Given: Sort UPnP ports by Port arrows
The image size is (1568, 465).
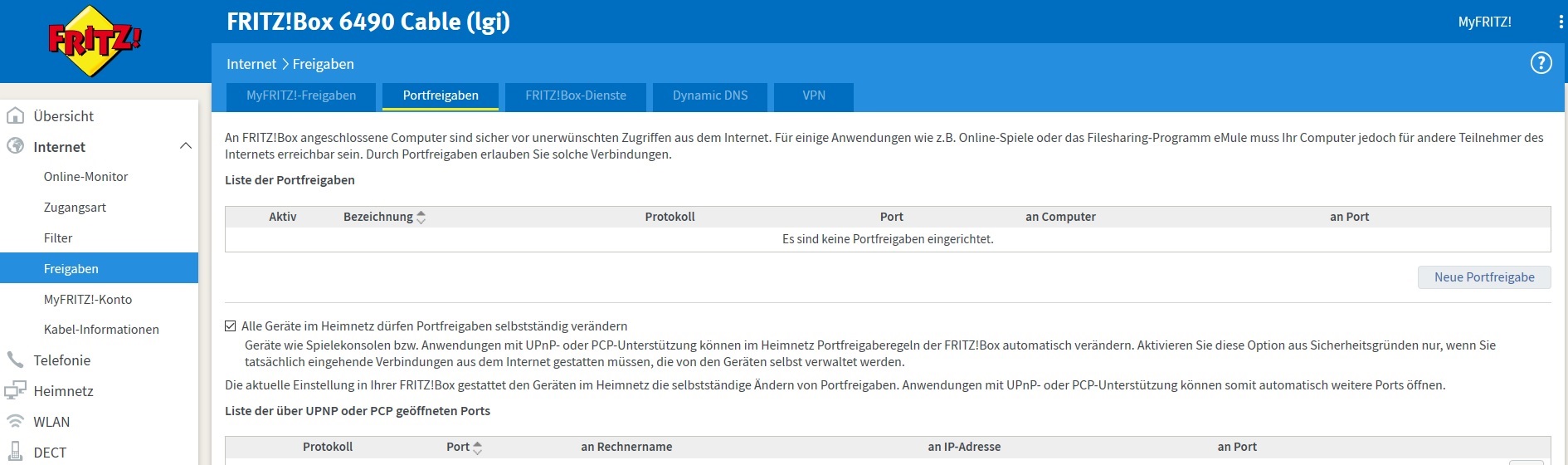Looking at the screenshot, I should pyautogui.click(x=477, y=448).
